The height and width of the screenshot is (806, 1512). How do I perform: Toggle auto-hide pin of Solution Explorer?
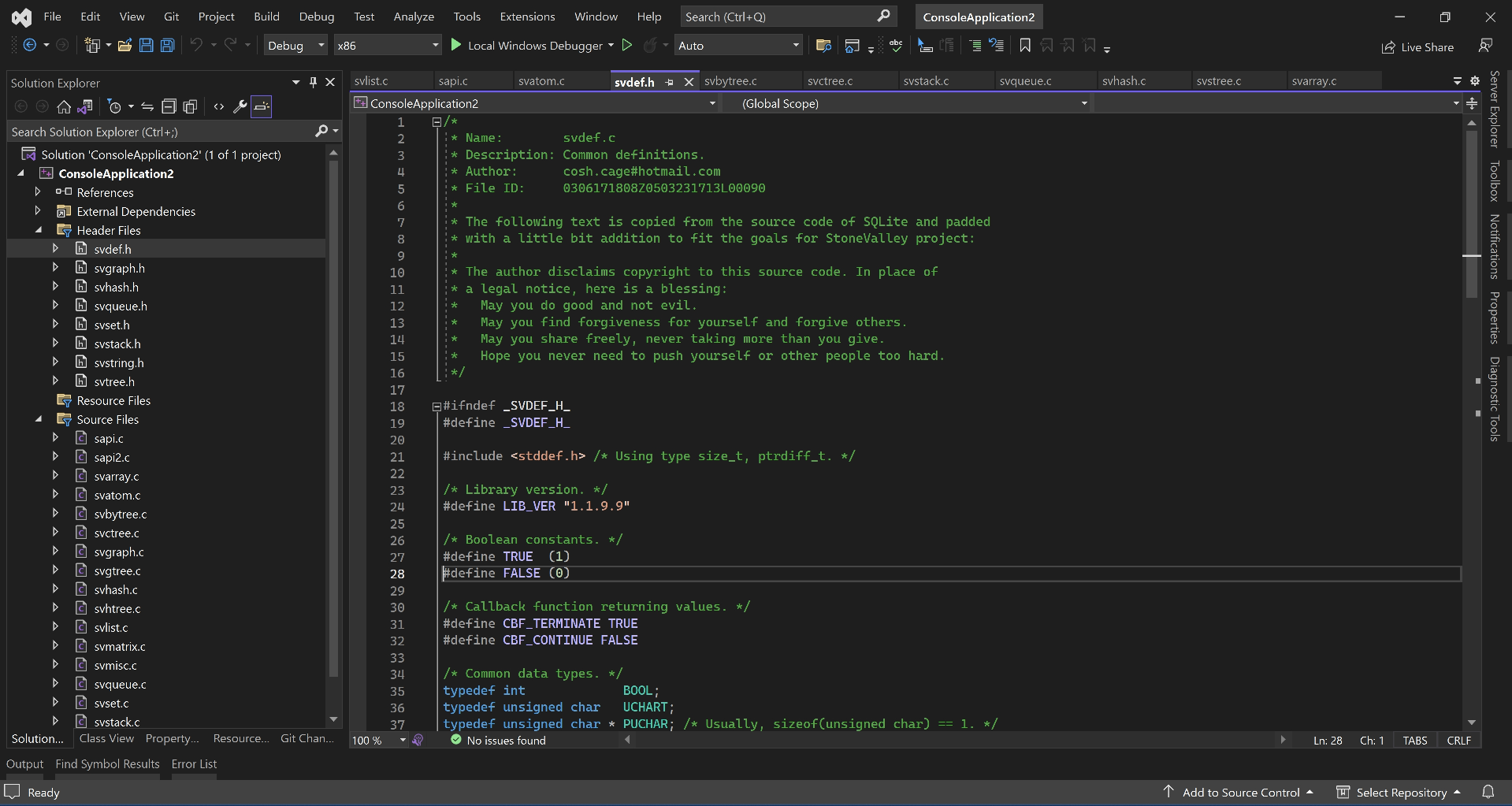coord(313,82)
